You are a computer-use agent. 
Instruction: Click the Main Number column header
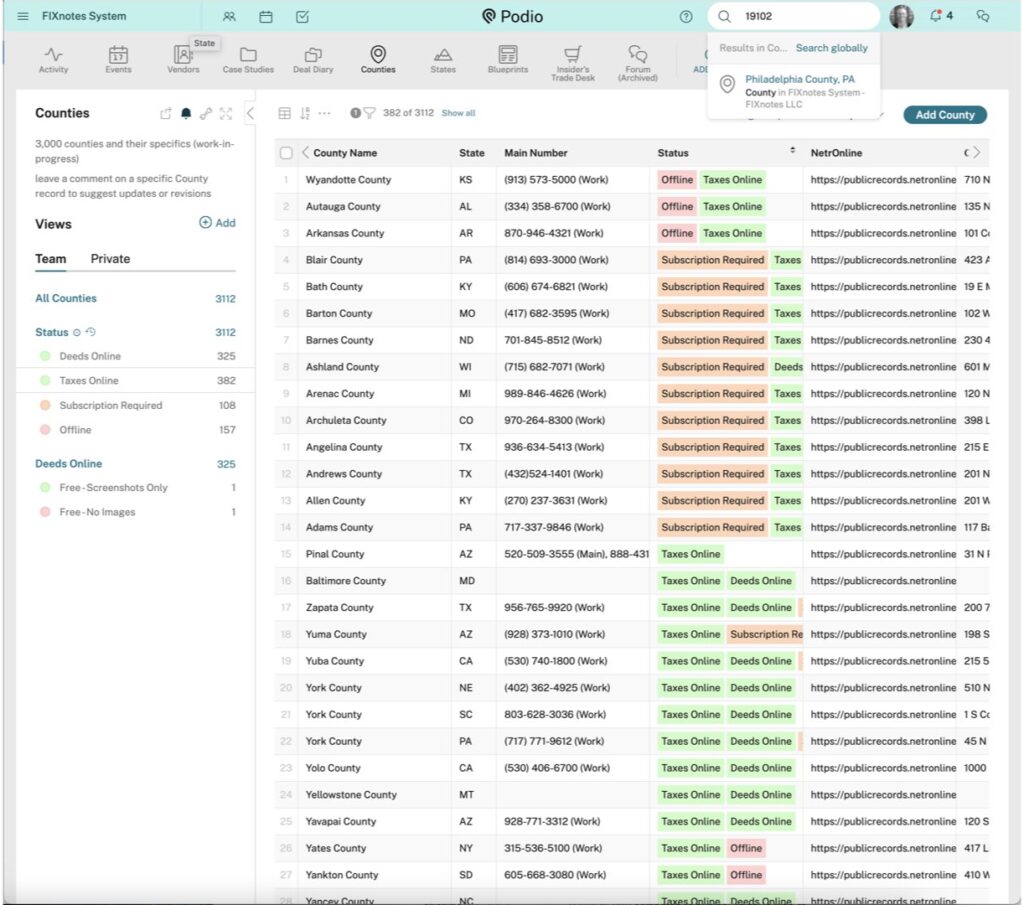(x=536, y=153)
